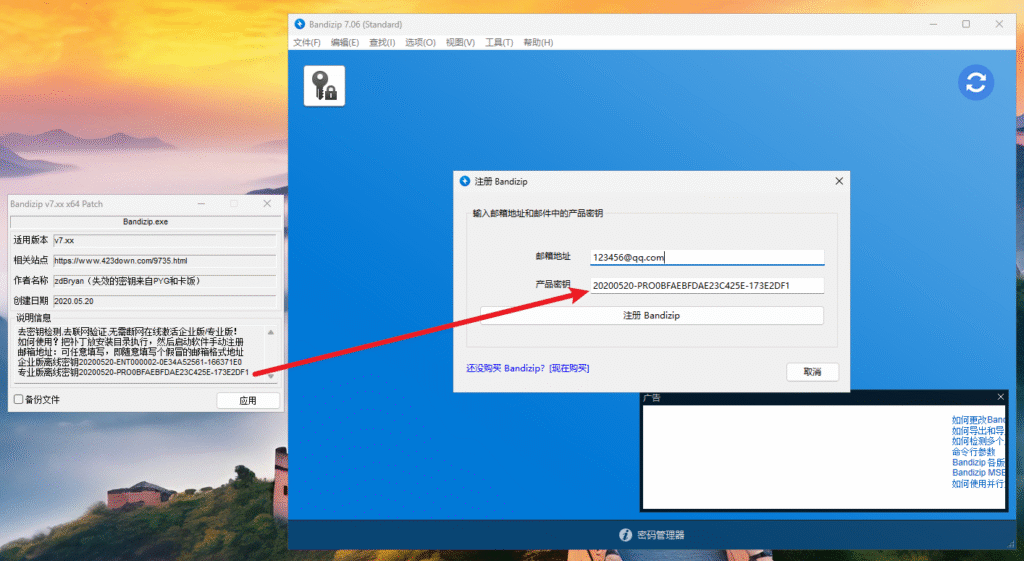Enable the 备份文件 checkbox in Patch window
Screen dimensions: 1024x561
tap(18, 399)
